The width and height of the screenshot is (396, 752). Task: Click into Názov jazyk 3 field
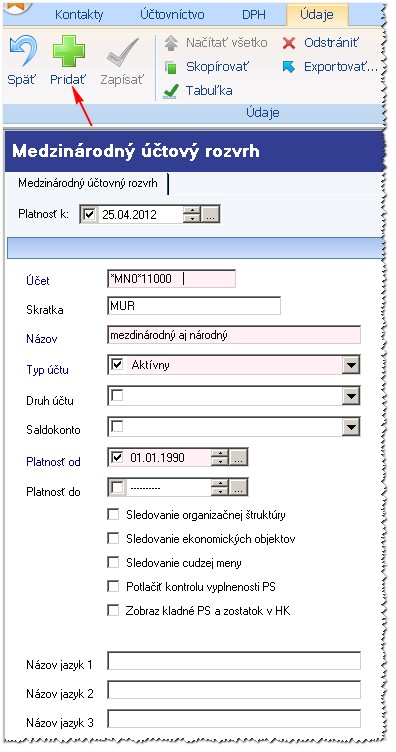pos(234,719)
